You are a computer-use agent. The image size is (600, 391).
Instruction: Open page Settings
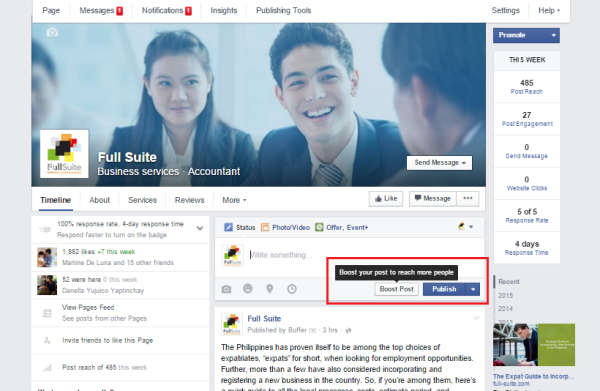(505, 10)
